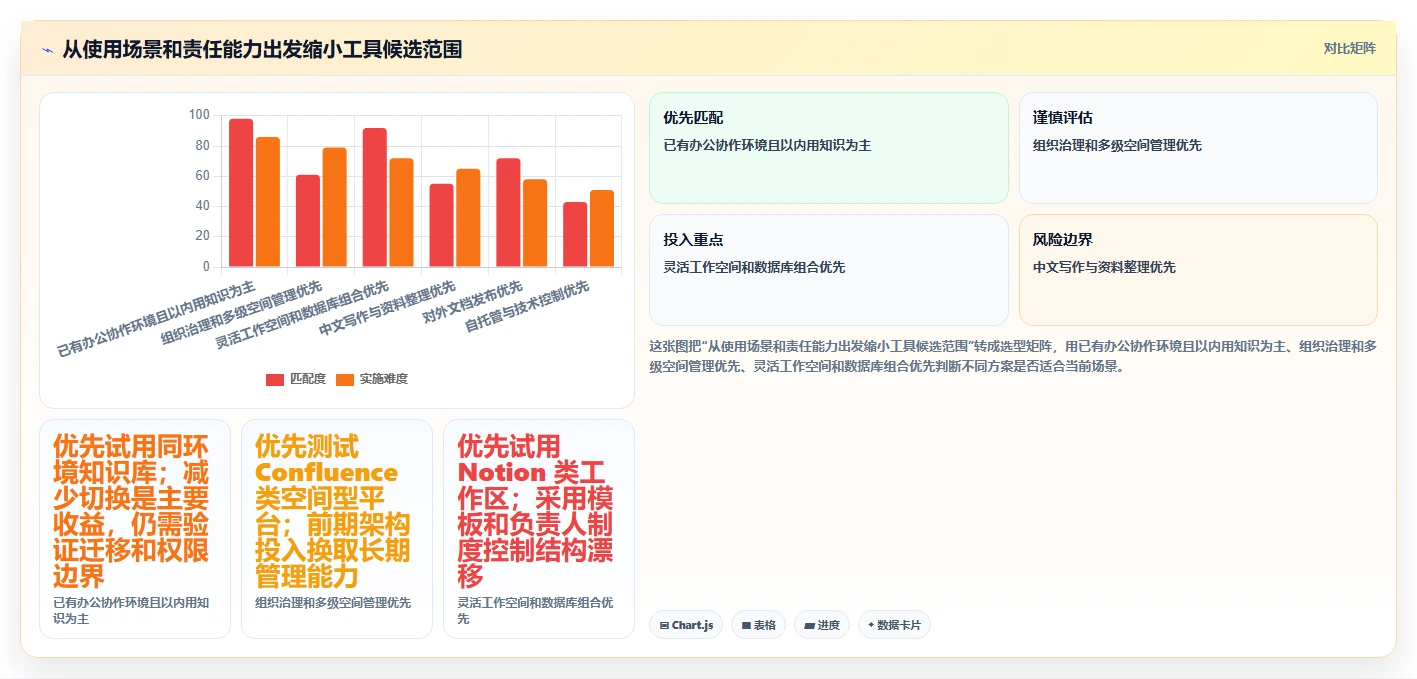Click the Chart.js tag chip
Screen dimensions: 1417x679
click(686, 625)
